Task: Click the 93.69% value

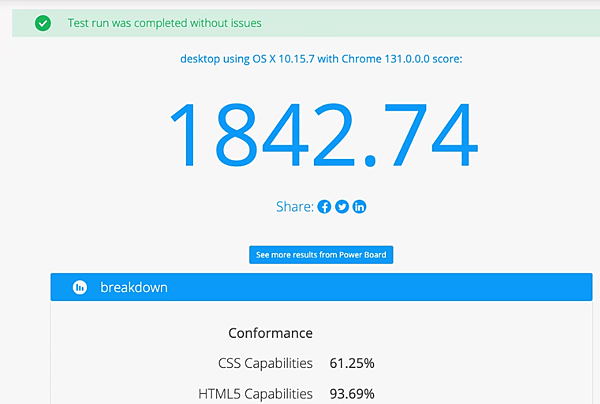Action: coord(352,394)
